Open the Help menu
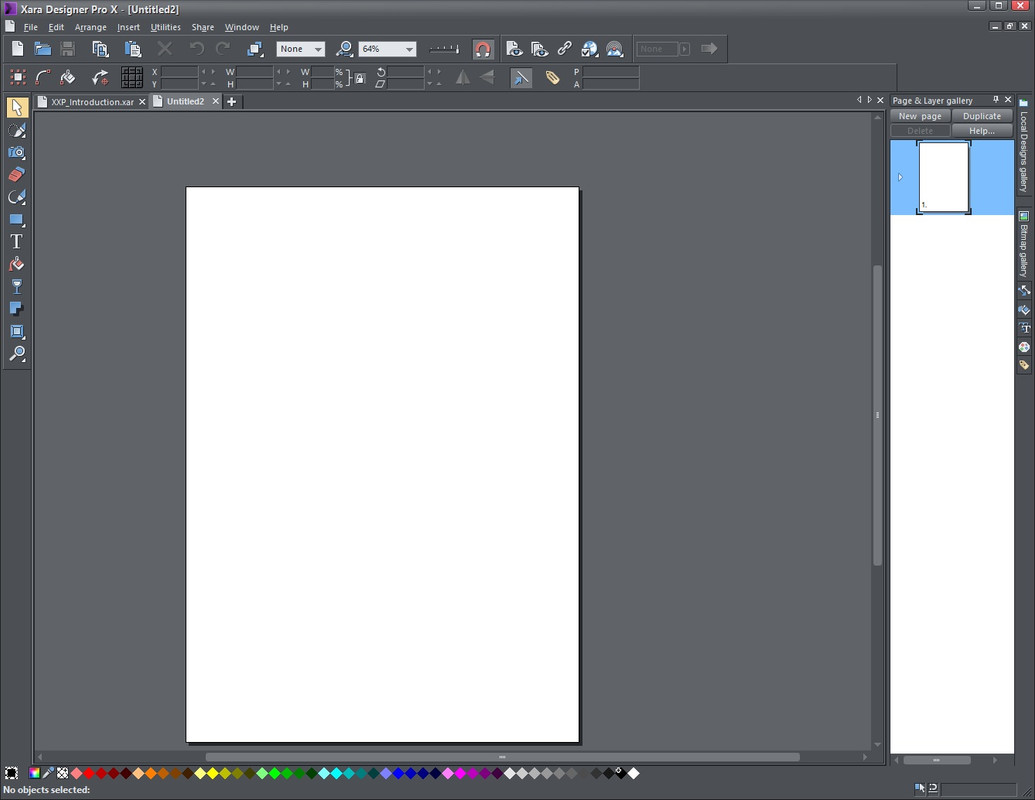The width and height of the screenshot is (1035, 800). pos(279,27)
